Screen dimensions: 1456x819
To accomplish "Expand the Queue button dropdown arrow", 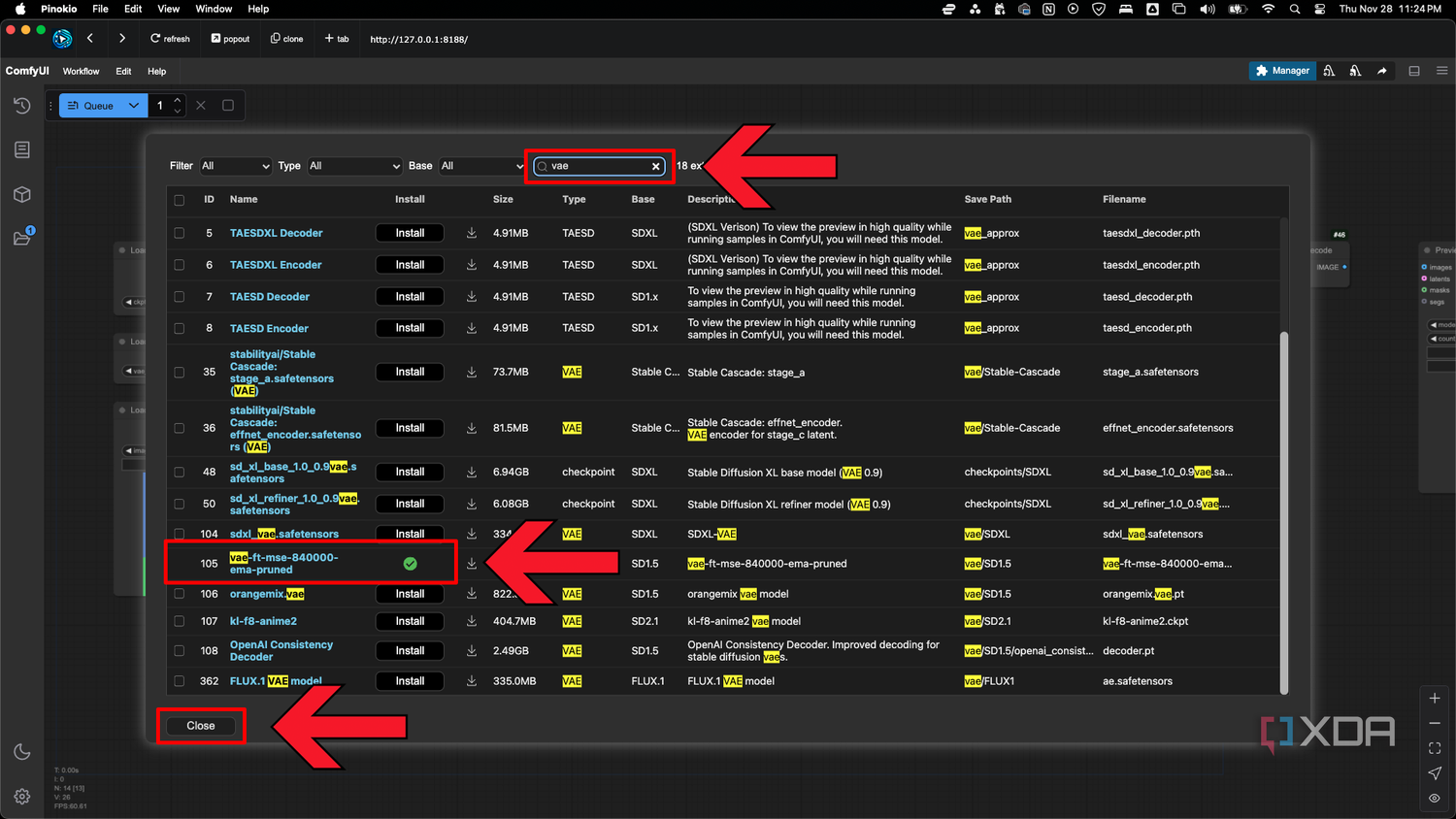I will tap(134, 106).
